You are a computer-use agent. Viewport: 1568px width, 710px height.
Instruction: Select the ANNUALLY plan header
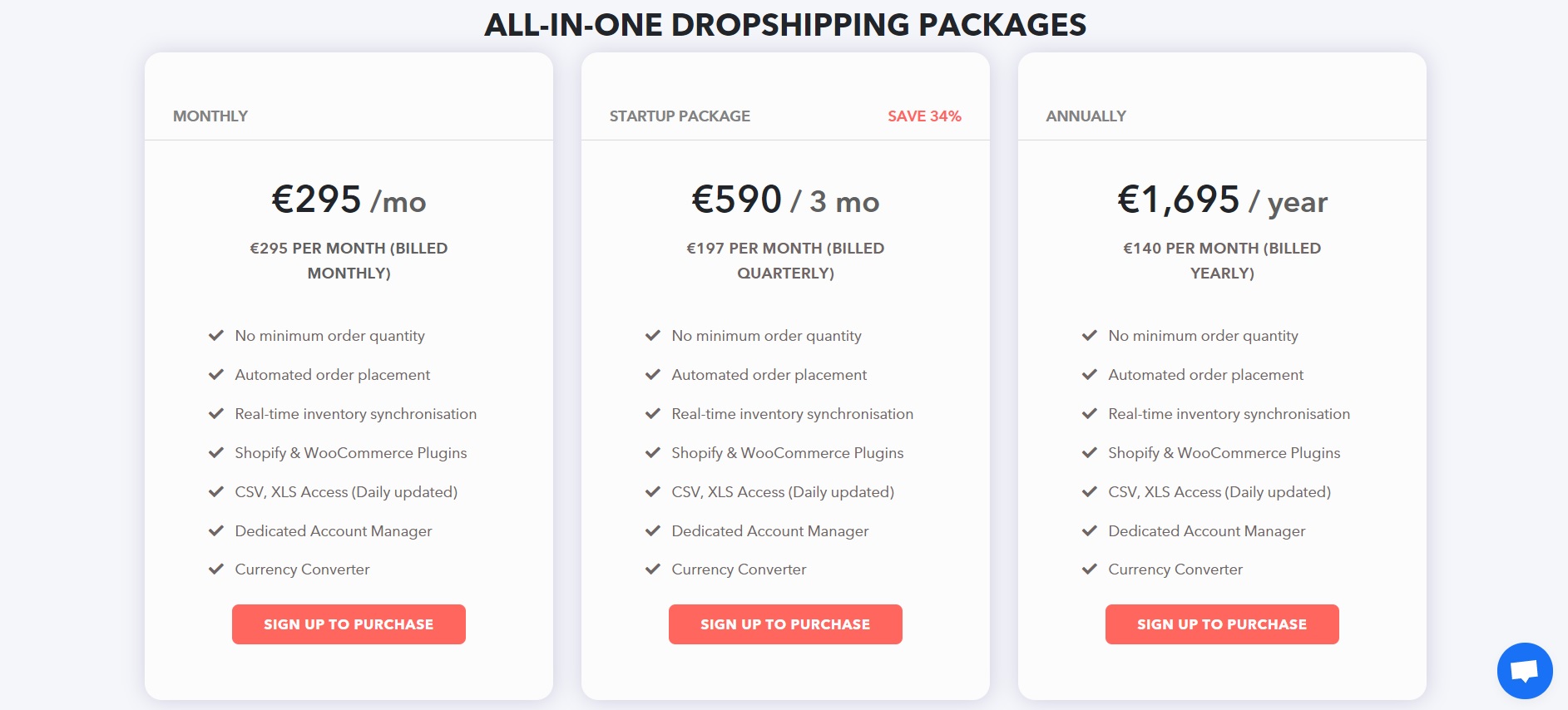coord(1085,116)
